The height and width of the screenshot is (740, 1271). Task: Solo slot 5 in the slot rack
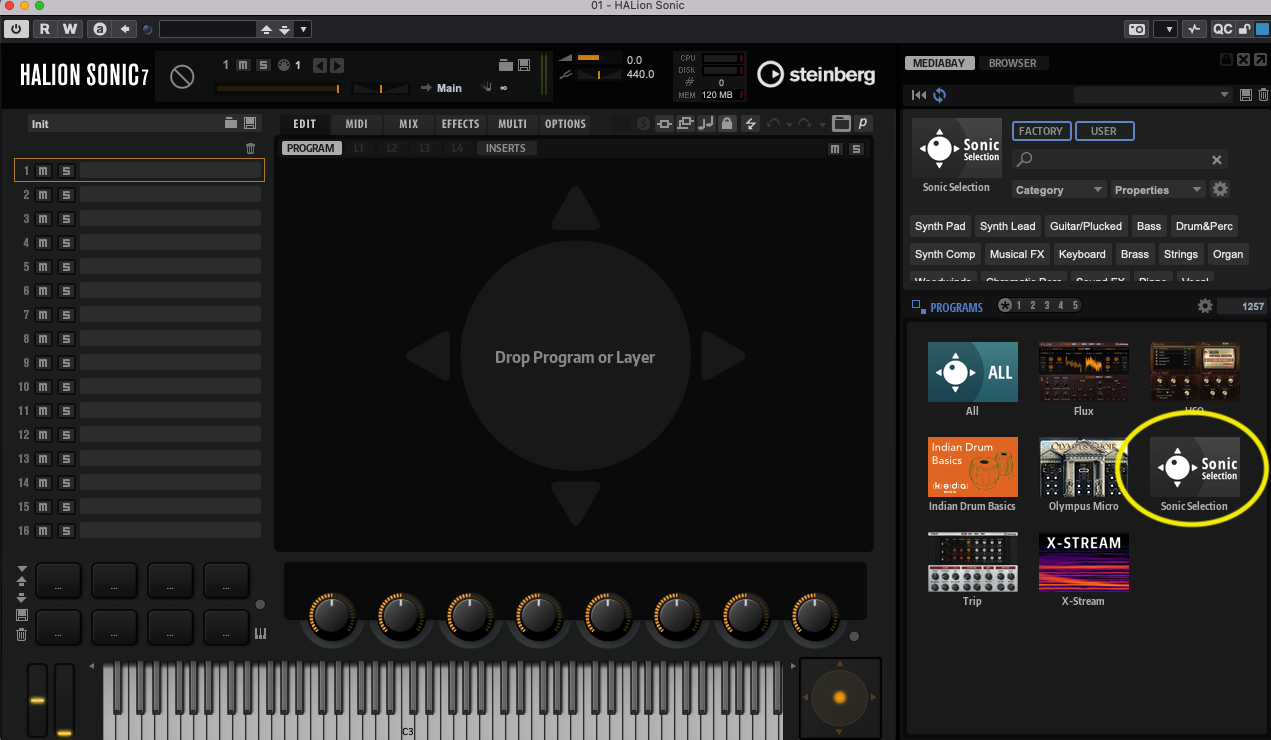(65, 267)
